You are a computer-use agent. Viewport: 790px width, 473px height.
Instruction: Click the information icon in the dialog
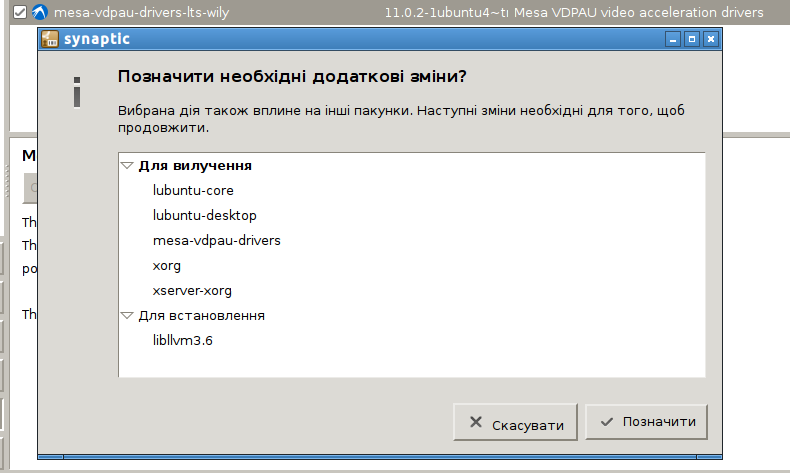click(x=76, y=91)
